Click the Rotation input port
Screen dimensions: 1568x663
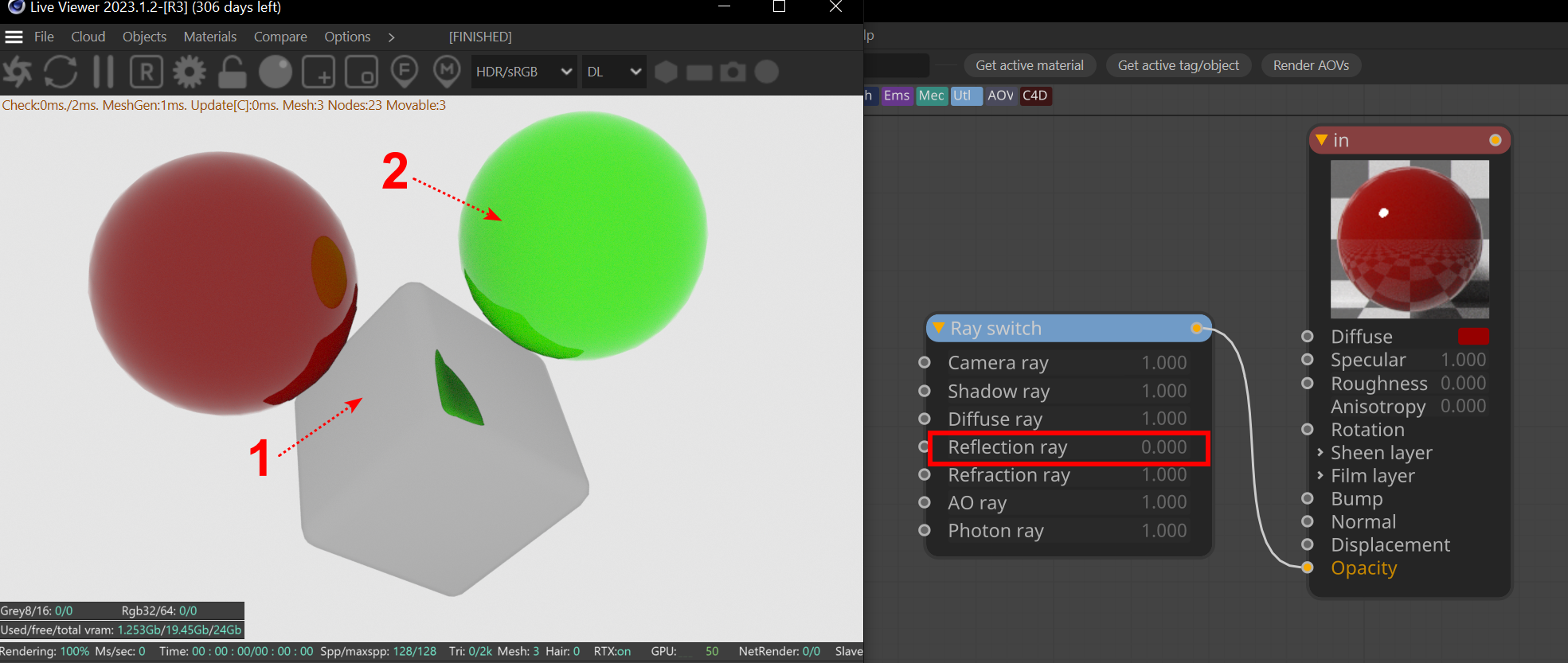coord(1307,429)
